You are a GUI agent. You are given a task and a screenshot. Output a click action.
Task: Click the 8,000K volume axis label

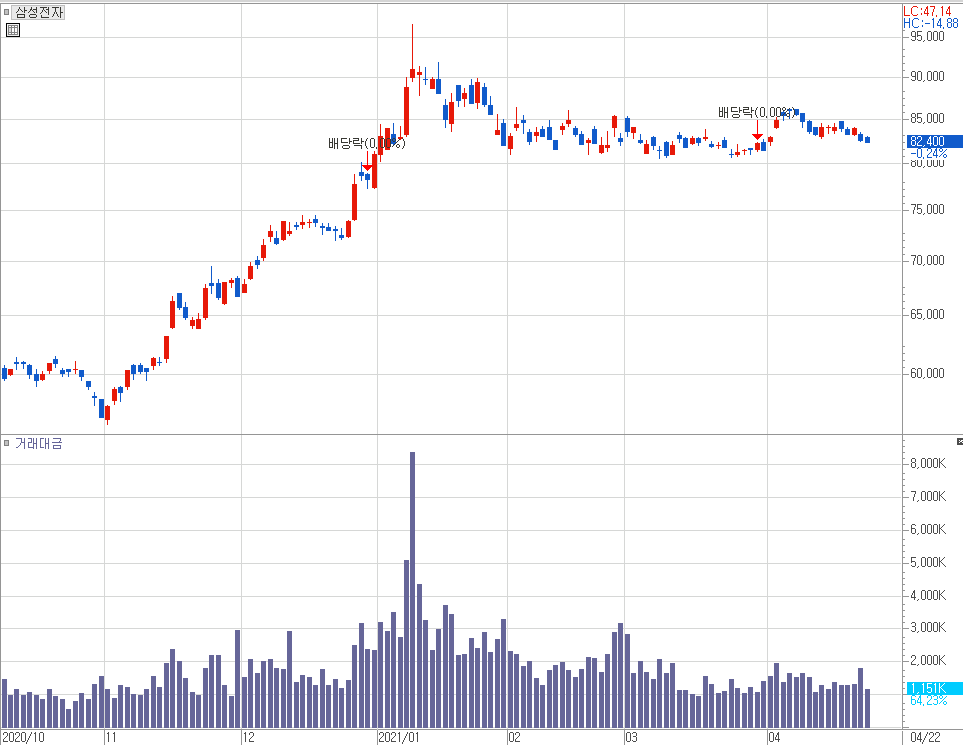pos(926,464)
